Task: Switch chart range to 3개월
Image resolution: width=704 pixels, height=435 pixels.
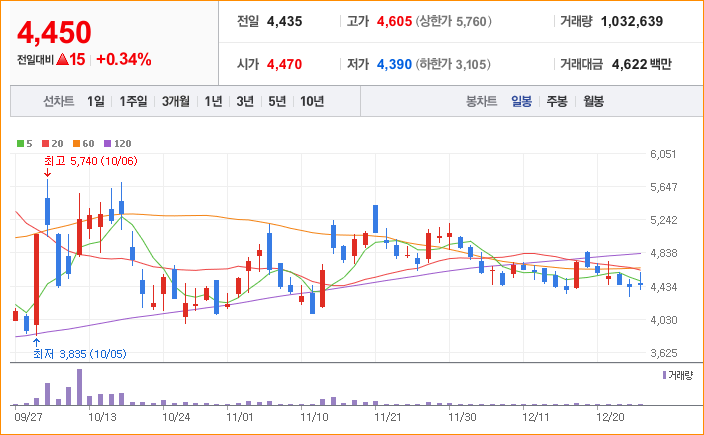Action: 176,101
